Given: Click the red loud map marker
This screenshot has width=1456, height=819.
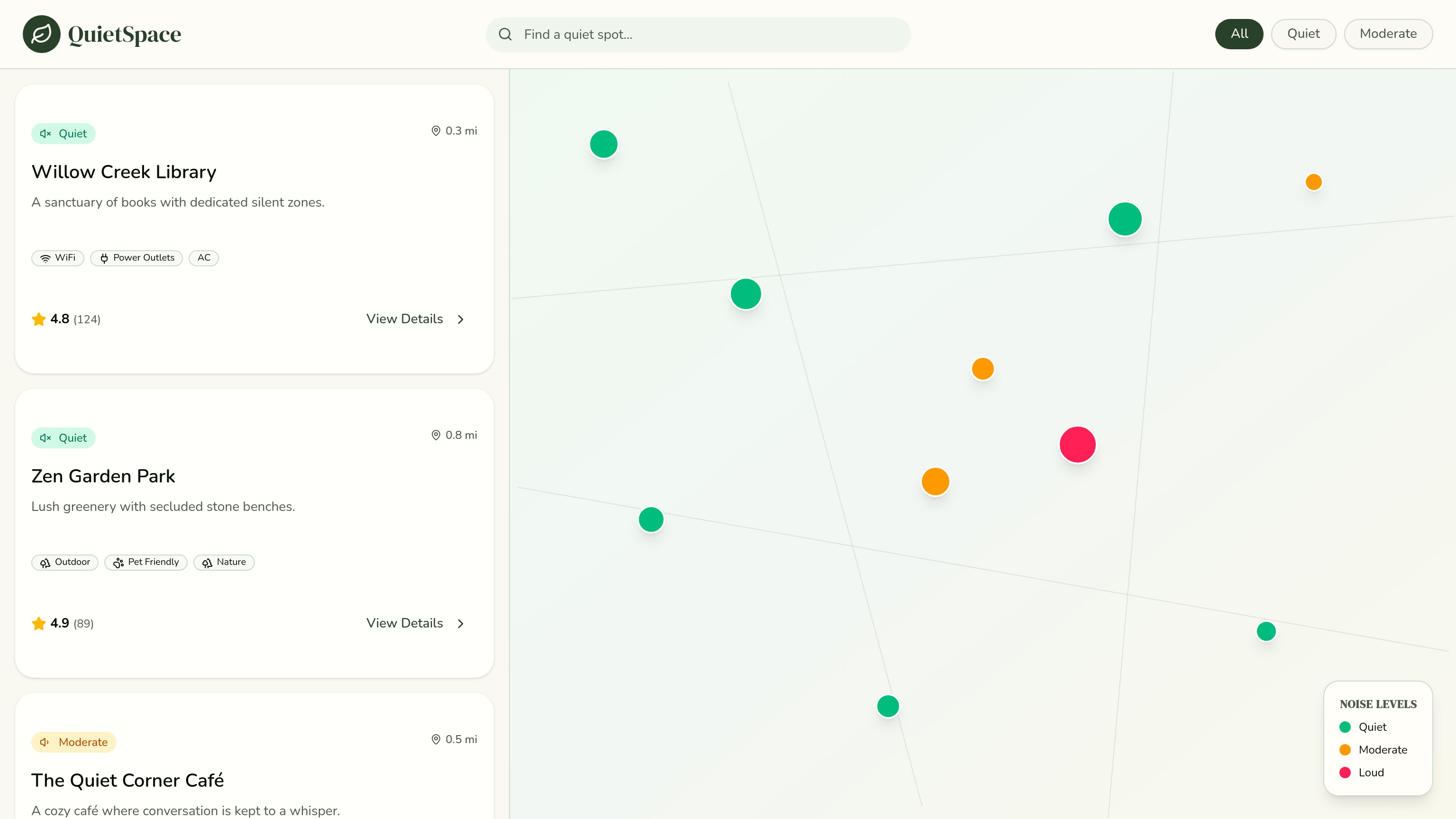Looking at the screenshot, I should coord(1077,445).
